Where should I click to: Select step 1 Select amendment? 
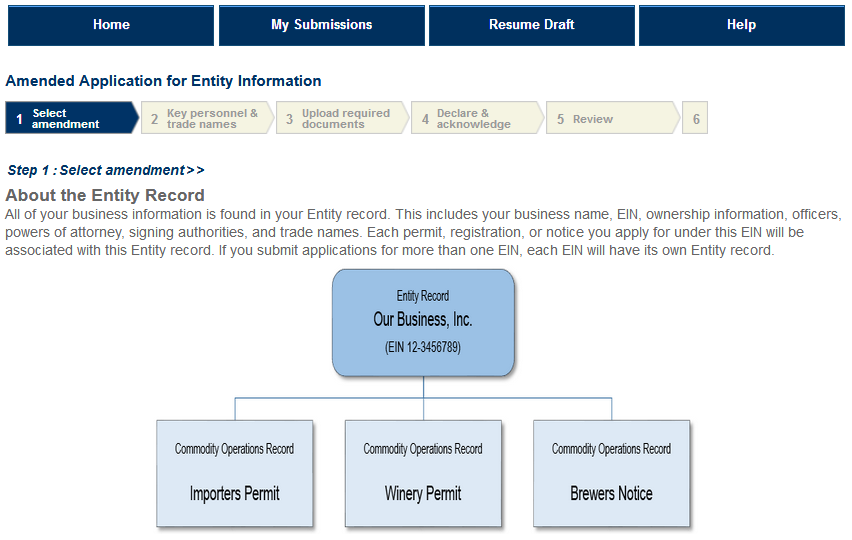[68, 118]
